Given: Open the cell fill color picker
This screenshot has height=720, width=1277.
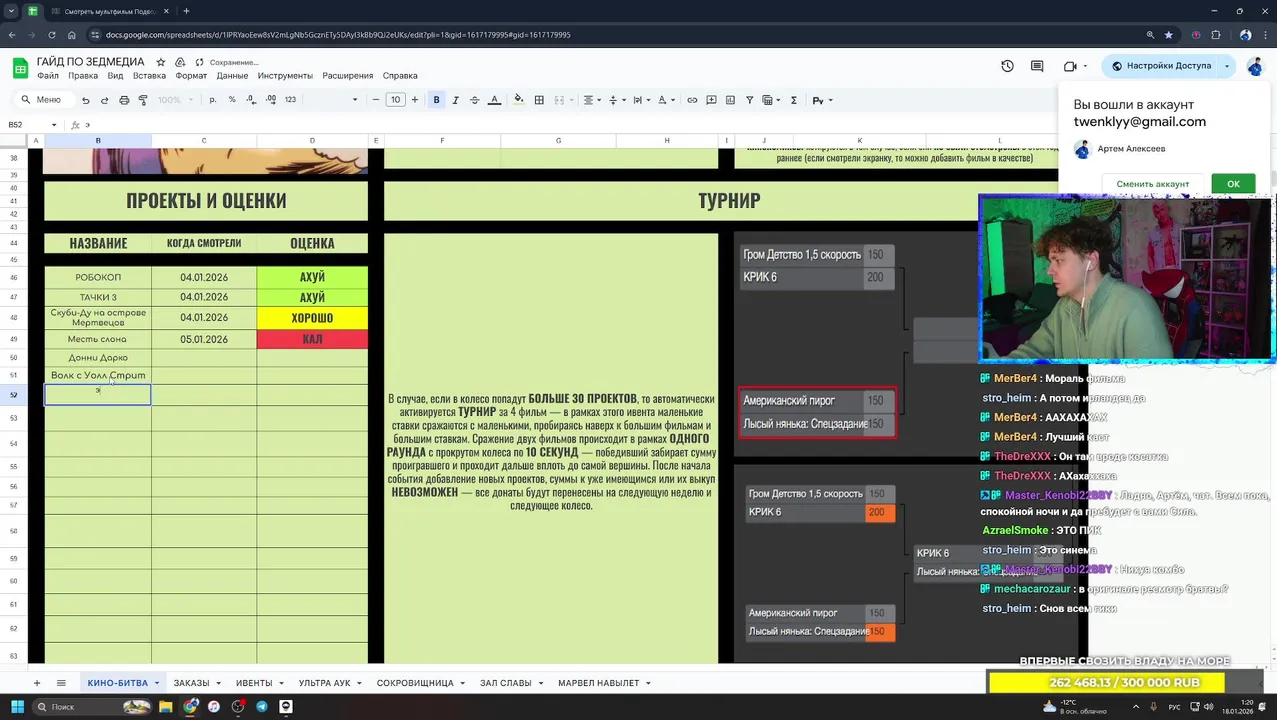Looking at the screenshot, I should (x=518, y=100).
